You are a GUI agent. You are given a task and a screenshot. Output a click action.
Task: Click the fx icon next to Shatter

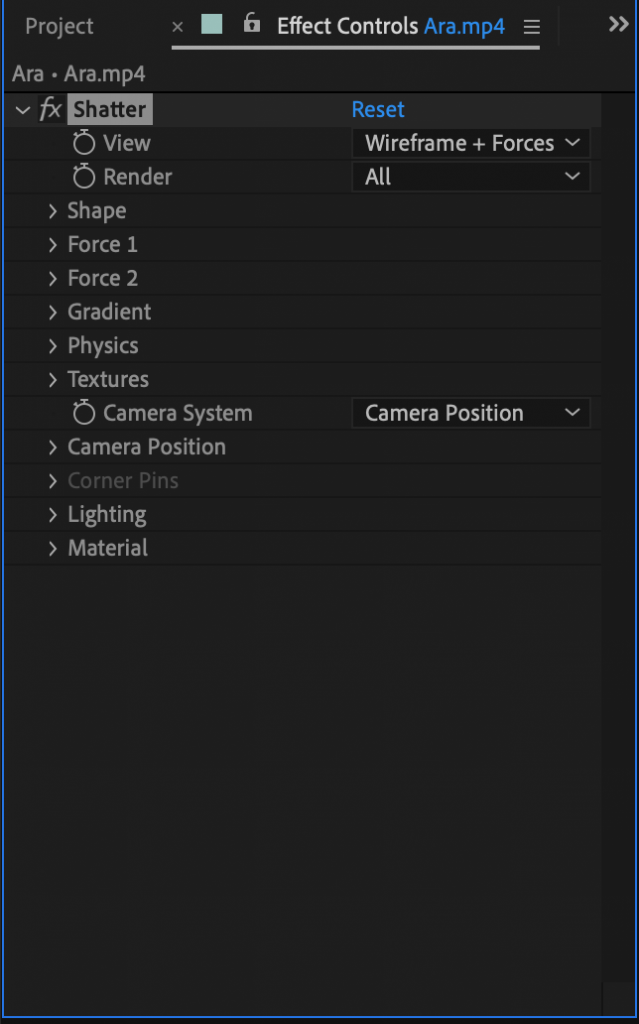(49, 109)
